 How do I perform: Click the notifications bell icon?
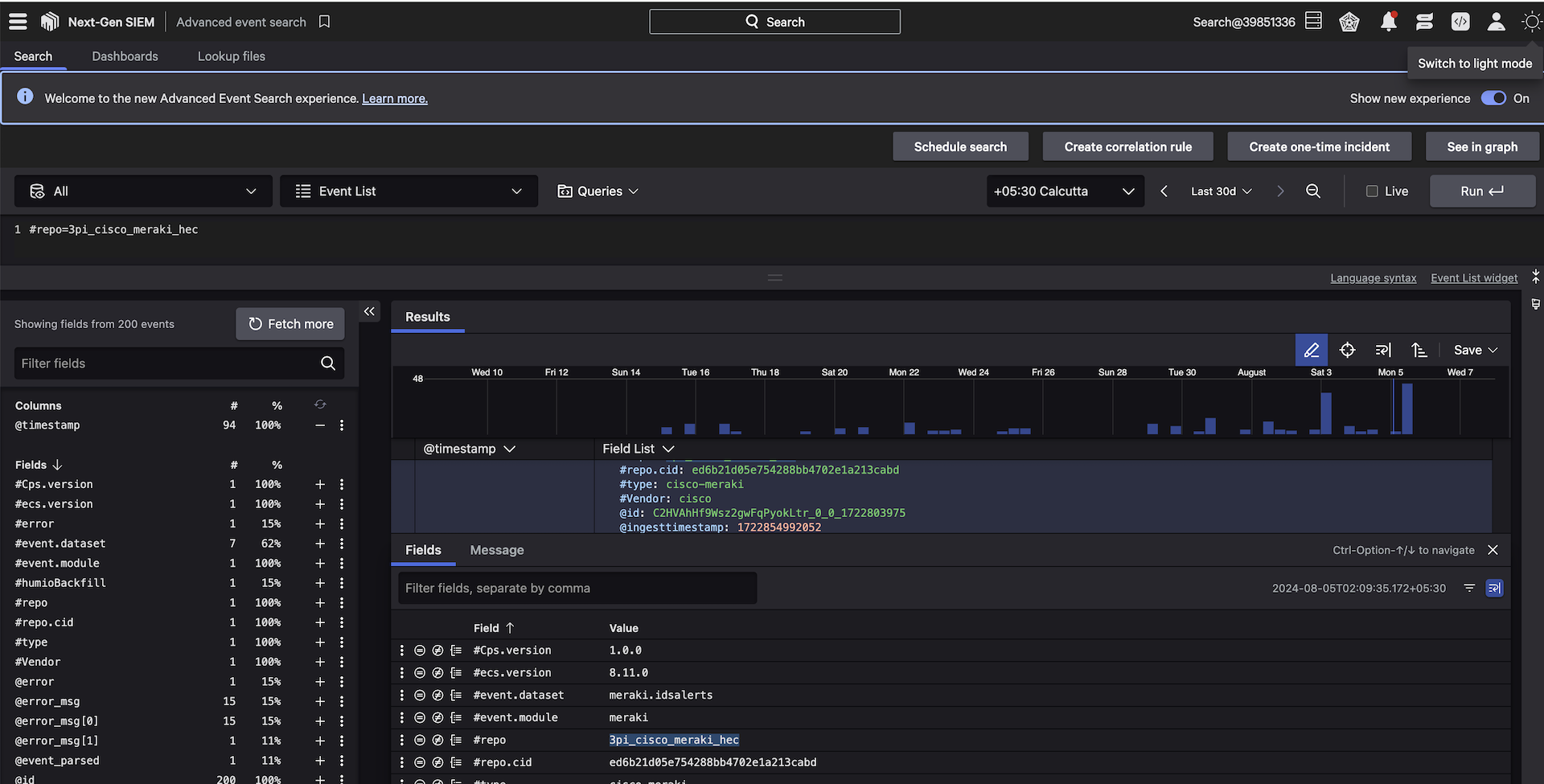pos(1388,23)
